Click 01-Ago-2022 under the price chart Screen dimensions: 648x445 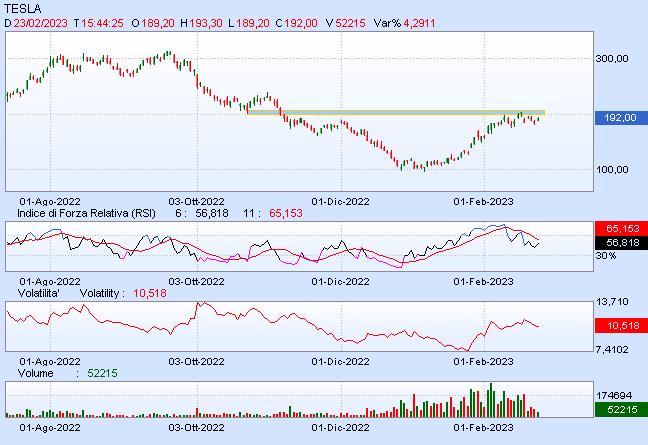pos(50,202)
